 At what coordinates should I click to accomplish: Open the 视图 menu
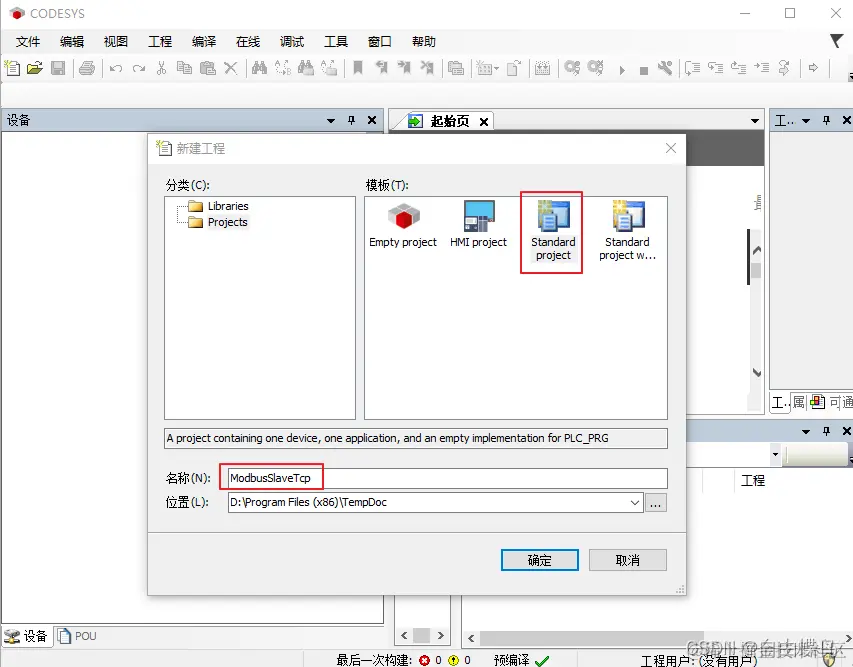[116, 41]
